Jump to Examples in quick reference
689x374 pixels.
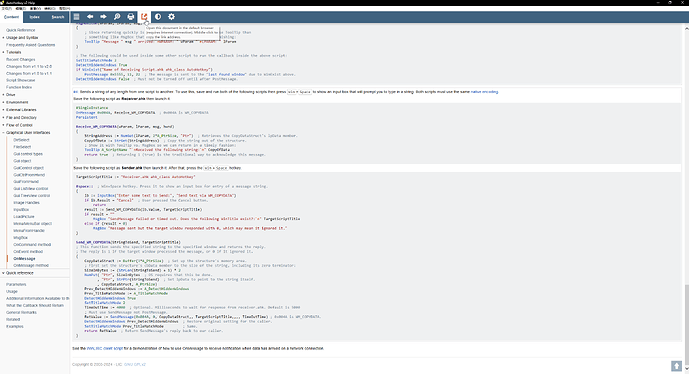click(x=15, y=327)
